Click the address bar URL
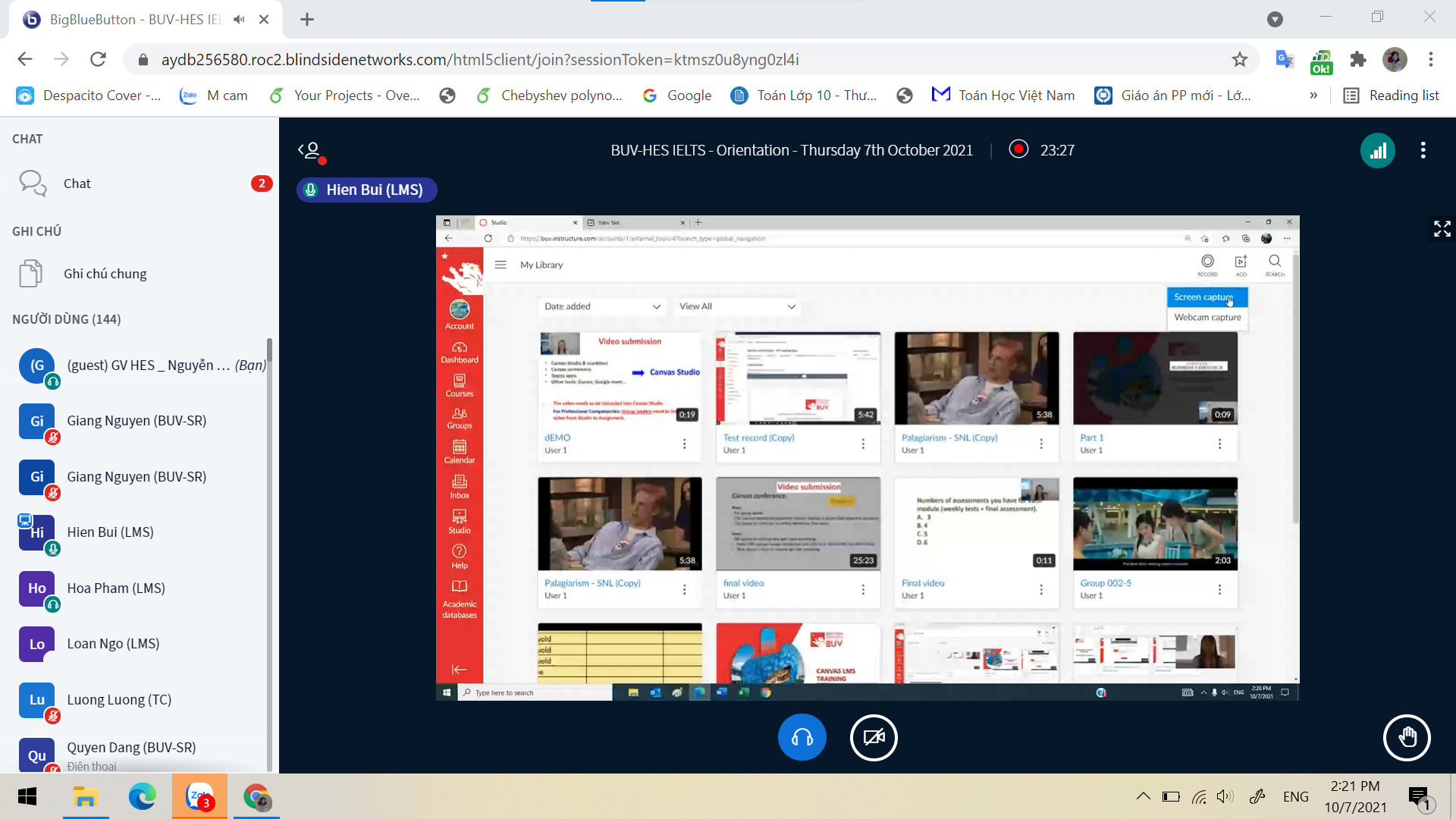The image size is (1456, 819). pyautogui.click(x=479, y=59)
